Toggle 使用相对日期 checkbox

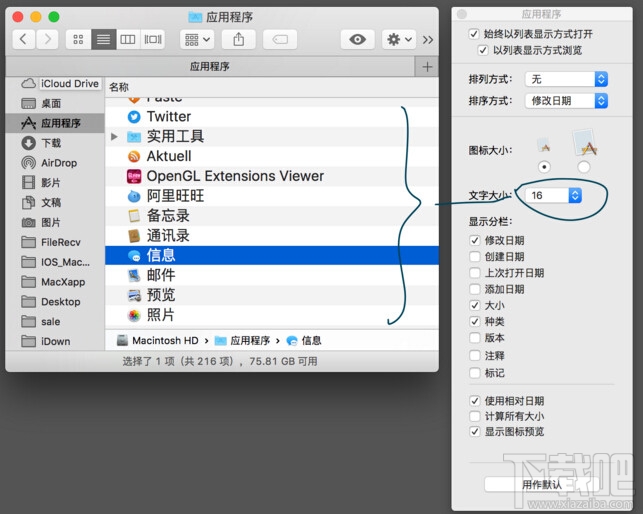pyautogui.click(x=474, y=400)
